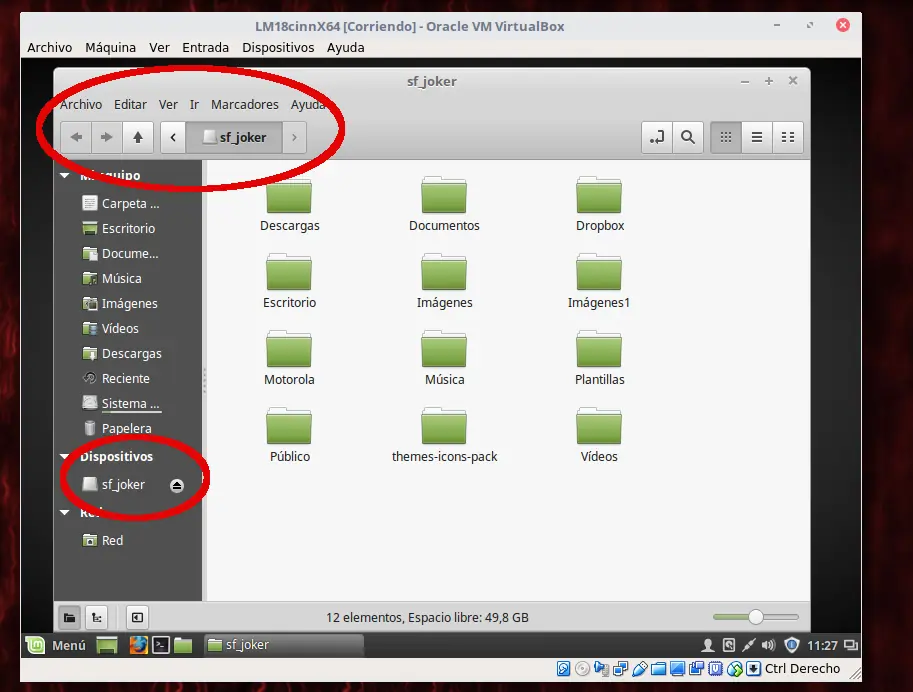The width and height of the screenshot is (913, 692).
Task: Select the Motorola folder
Action: [x=289, y=358]
